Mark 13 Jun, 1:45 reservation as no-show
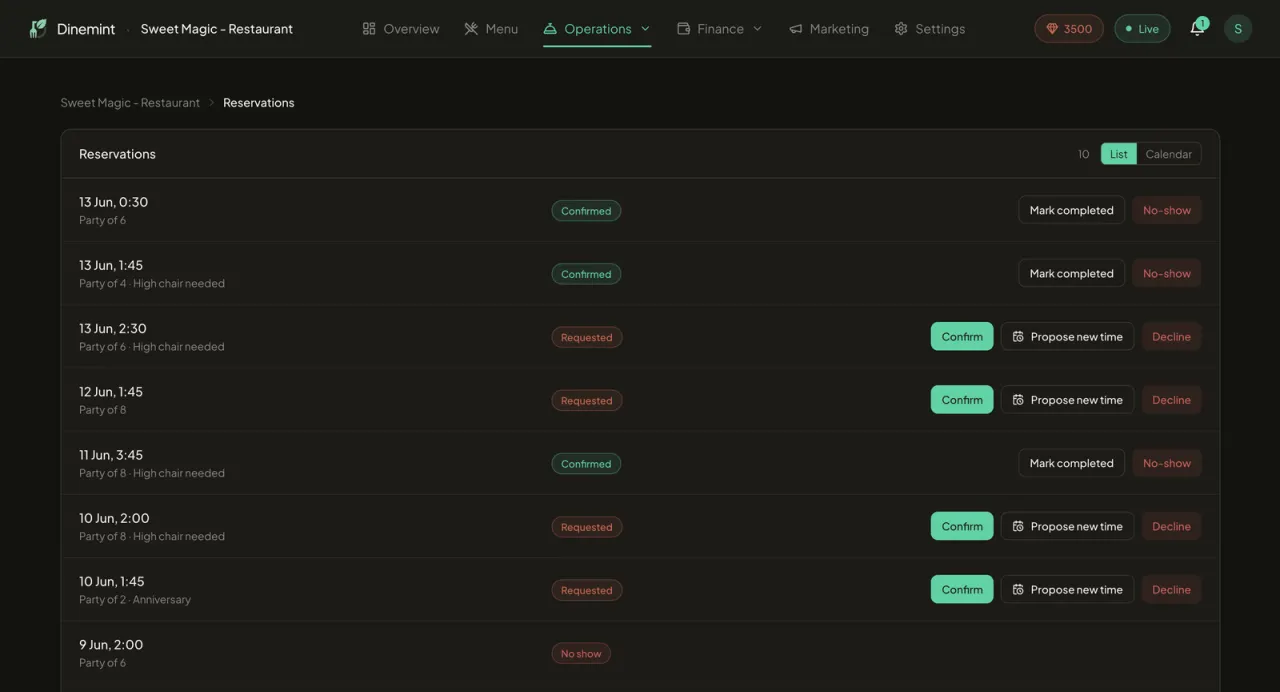Viewport: 1280px width, 692px height. (x=1167, y=273)
